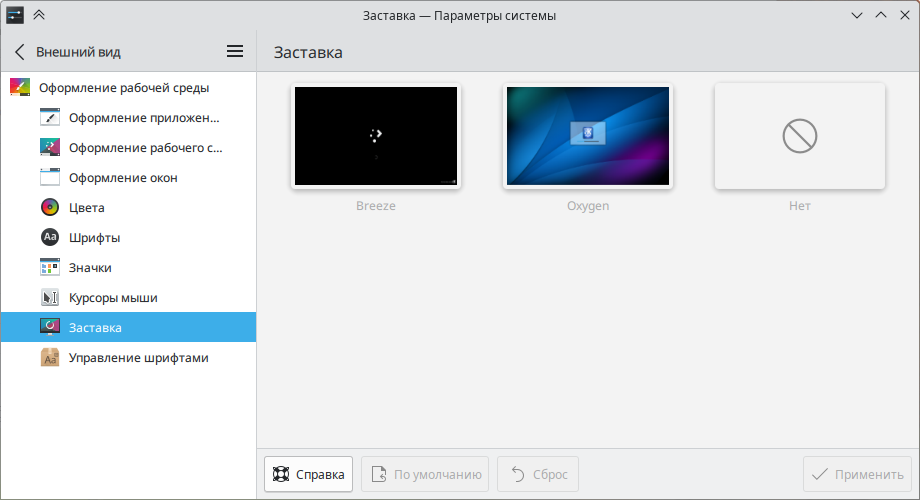
Task: Click the Оформление окон icon
Action: 50,177
